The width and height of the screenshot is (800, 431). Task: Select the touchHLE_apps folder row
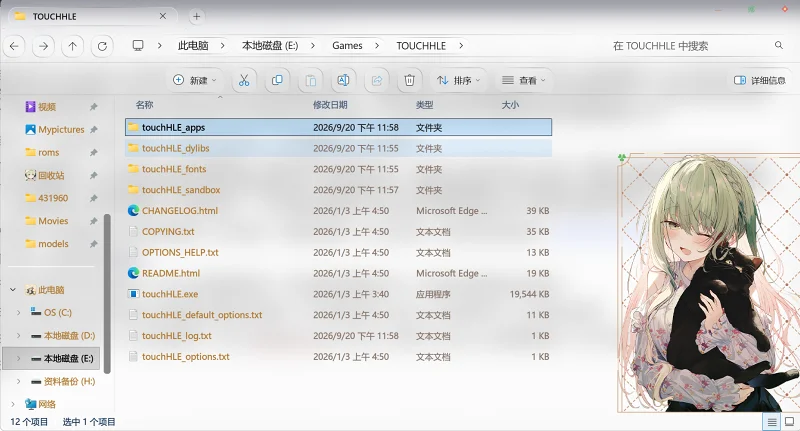click(338, 127)
